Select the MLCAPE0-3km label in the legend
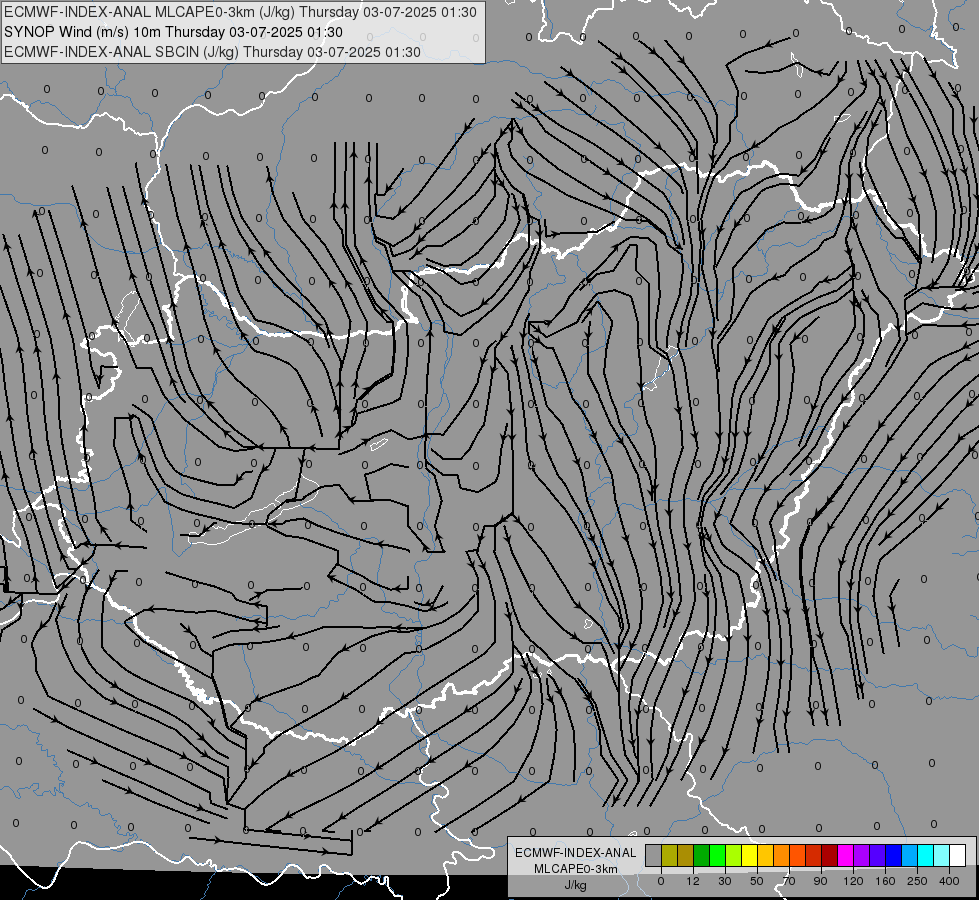 pos(576,869)
